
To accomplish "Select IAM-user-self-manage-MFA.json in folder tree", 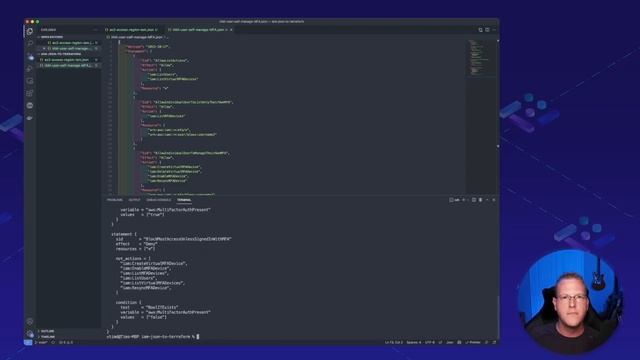I will pos(68,65).
